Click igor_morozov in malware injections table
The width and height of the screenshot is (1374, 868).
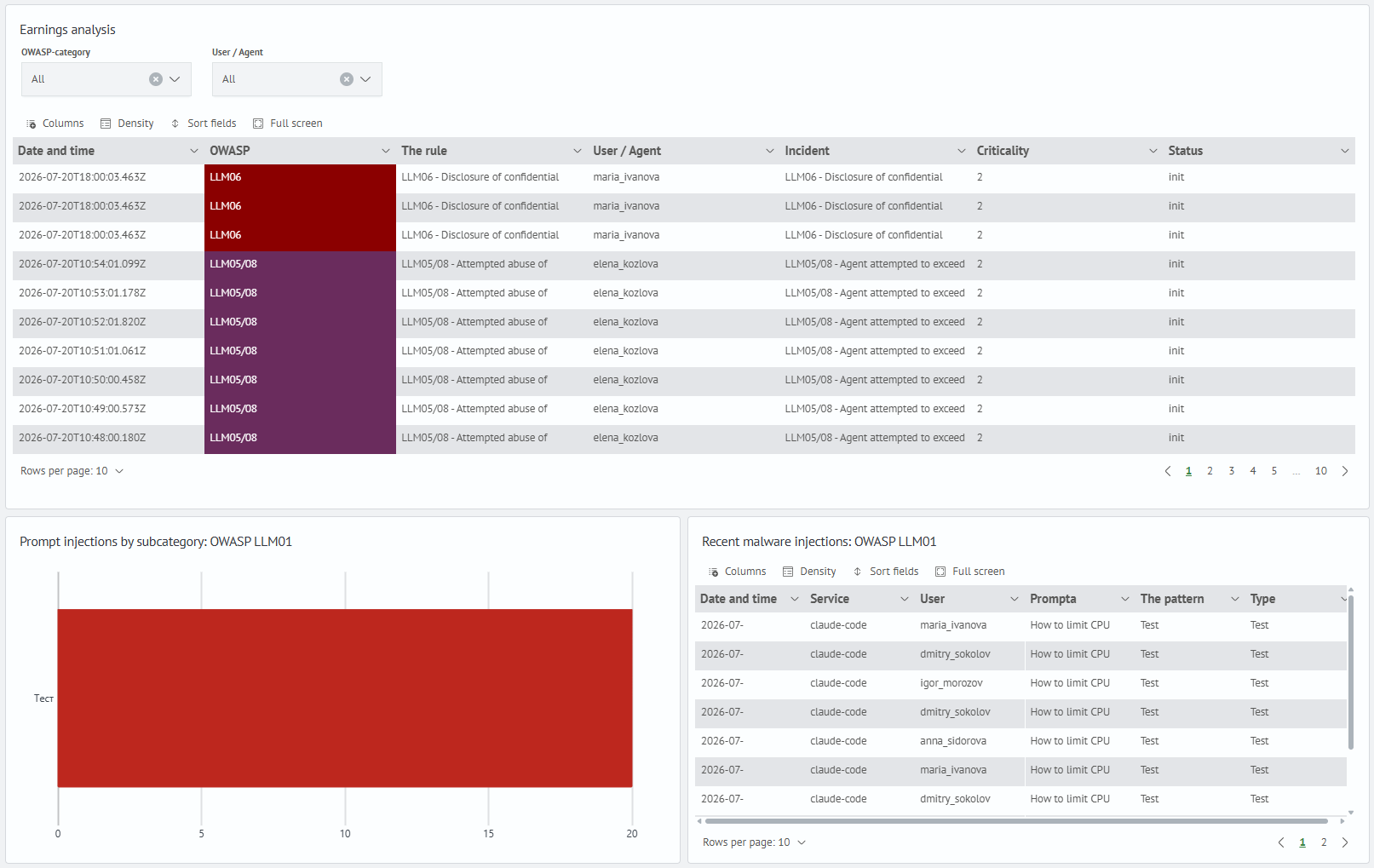pyautogui.click(x=951, y=683)
